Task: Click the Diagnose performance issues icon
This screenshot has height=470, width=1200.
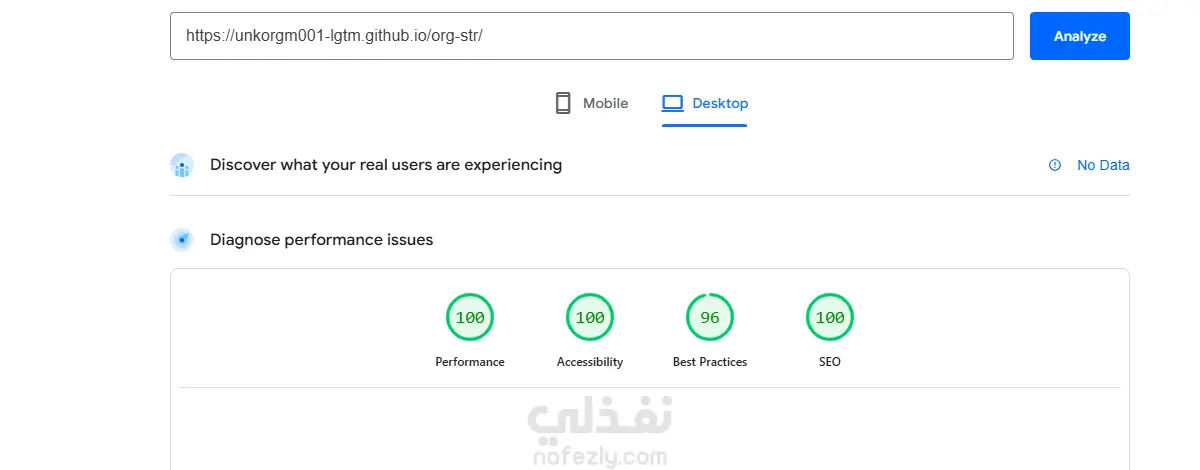Action: (182, 240)
